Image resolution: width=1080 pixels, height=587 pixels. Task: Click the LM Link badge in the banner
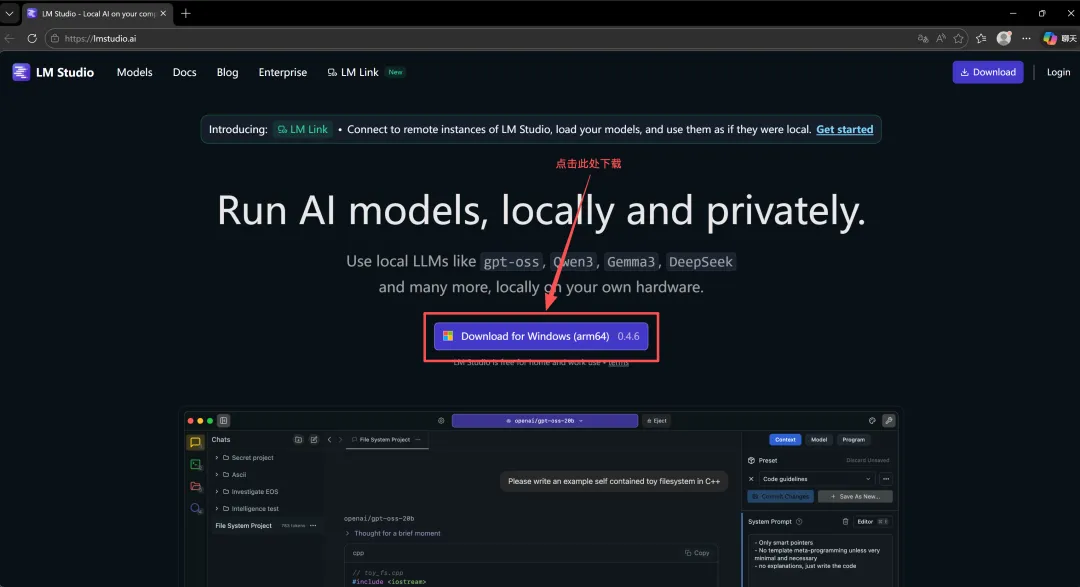click(x=303, y=130)
